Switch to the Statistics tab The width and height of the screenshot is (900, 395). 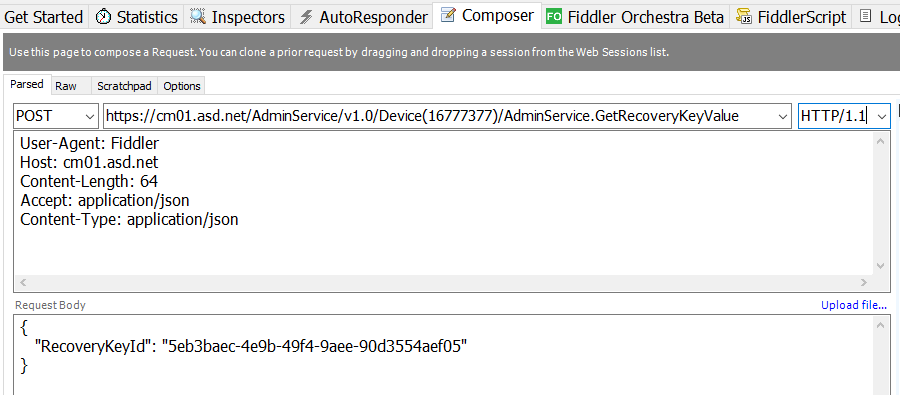pyautogui.click(x=137, y=17)
